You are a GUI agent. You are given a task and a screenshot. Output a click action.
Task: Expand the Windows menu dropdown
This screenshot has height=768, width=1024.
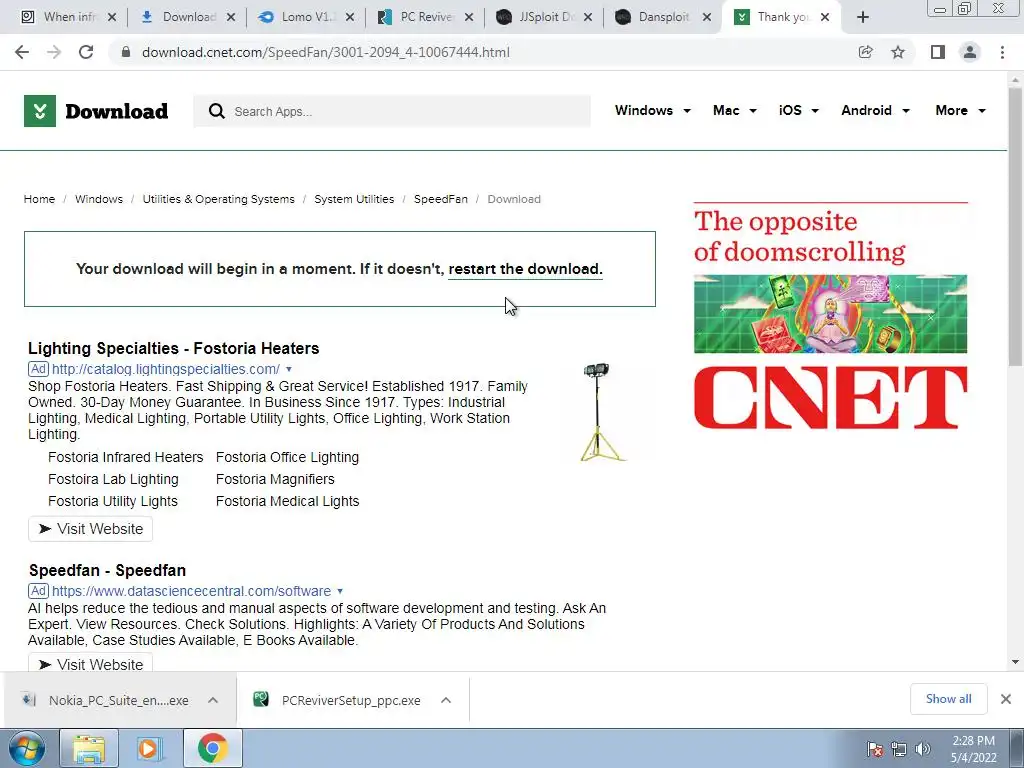[686, 111]
